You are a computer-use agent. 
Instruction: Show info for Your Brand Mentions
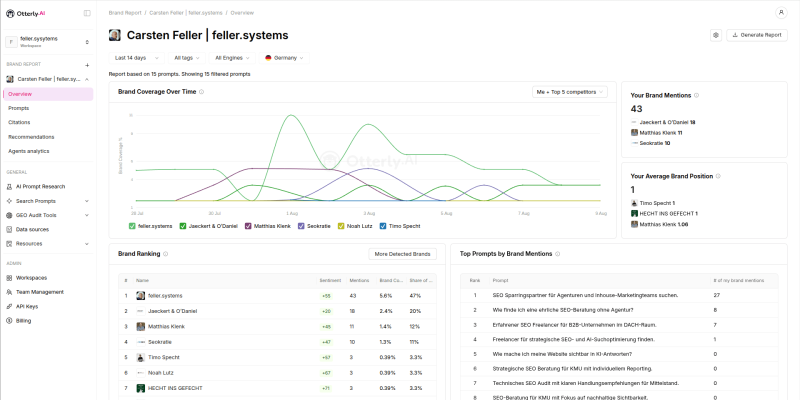click(x=697, y=95)
